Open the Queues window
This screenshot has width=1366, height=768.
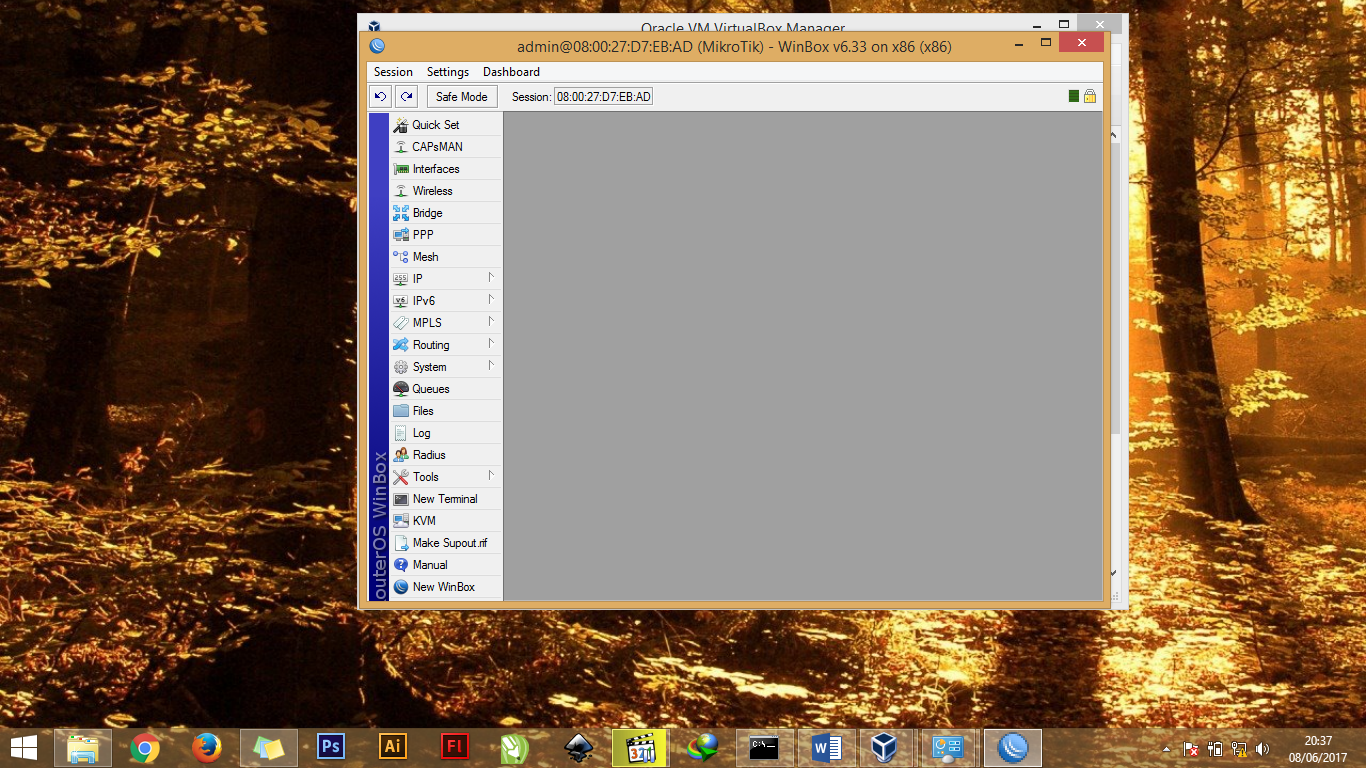click(x=445, y=389)
